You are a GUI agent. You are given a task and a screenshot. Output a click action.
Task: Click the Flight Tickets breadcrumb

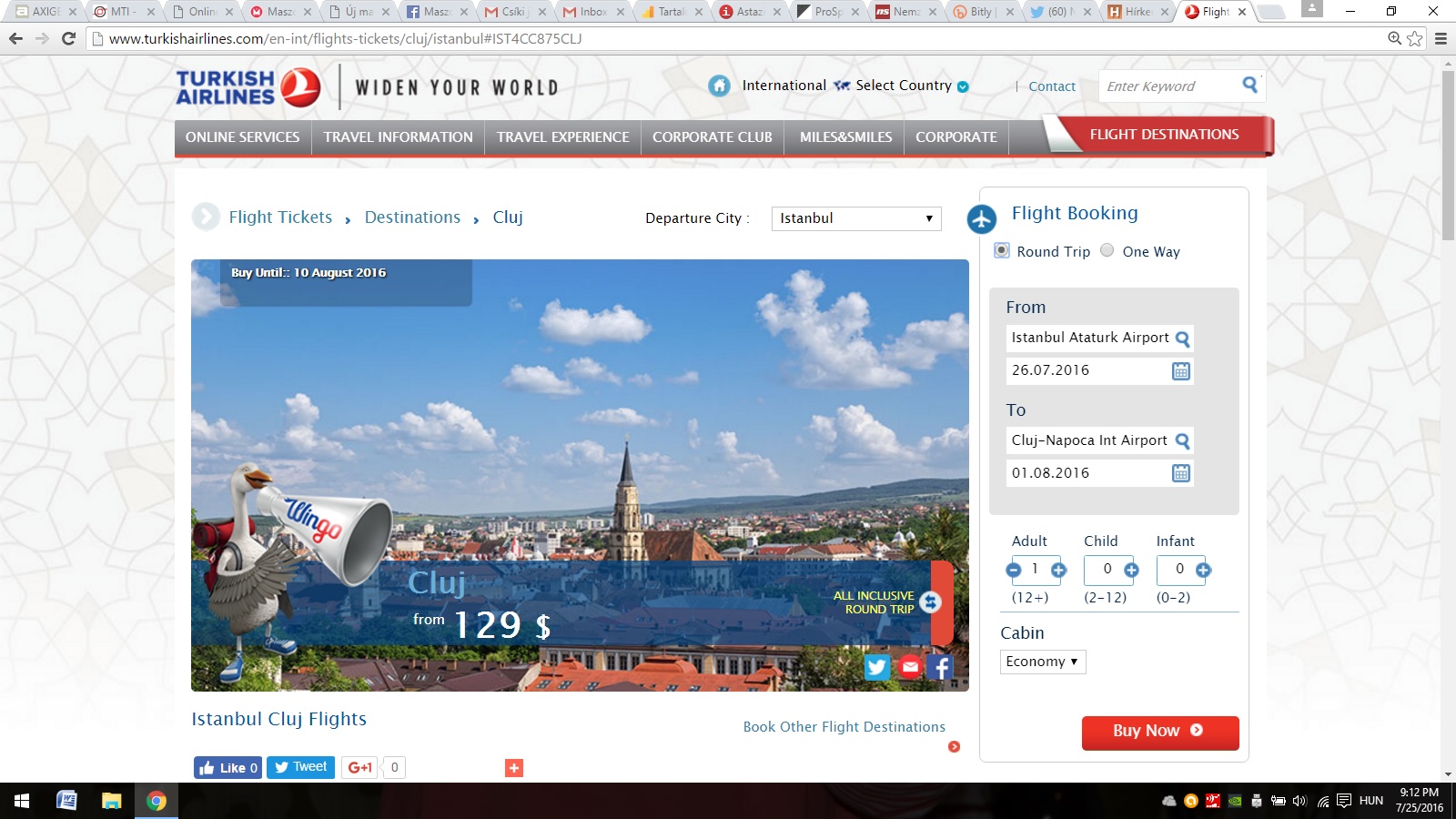pos(280,217)
